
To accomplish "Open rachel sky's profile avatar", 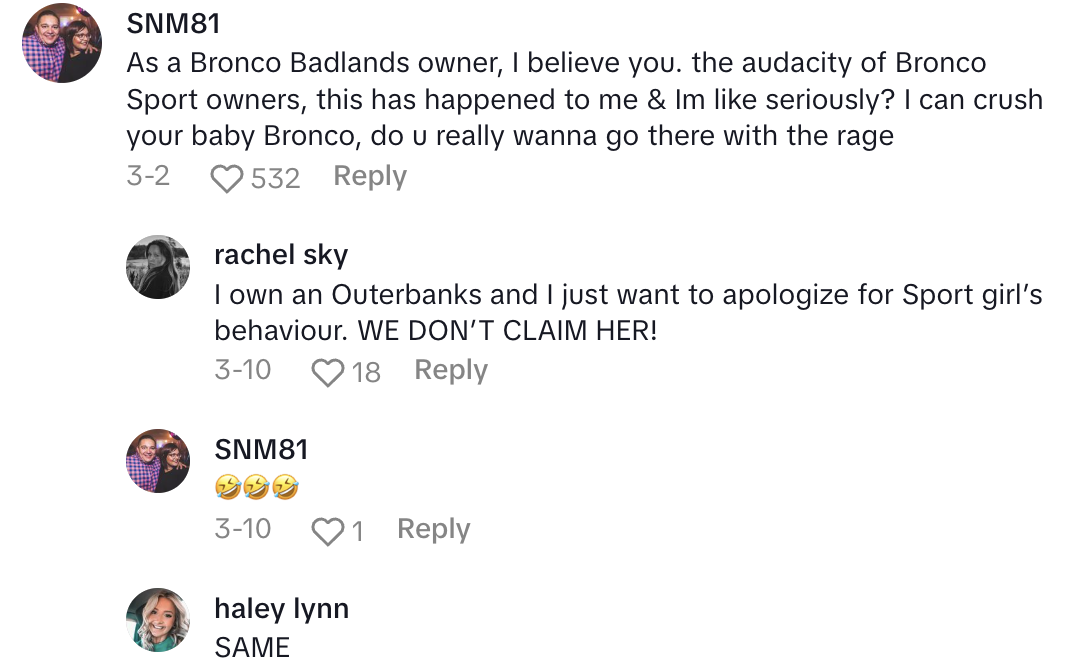I will click(x=158, y=267).
